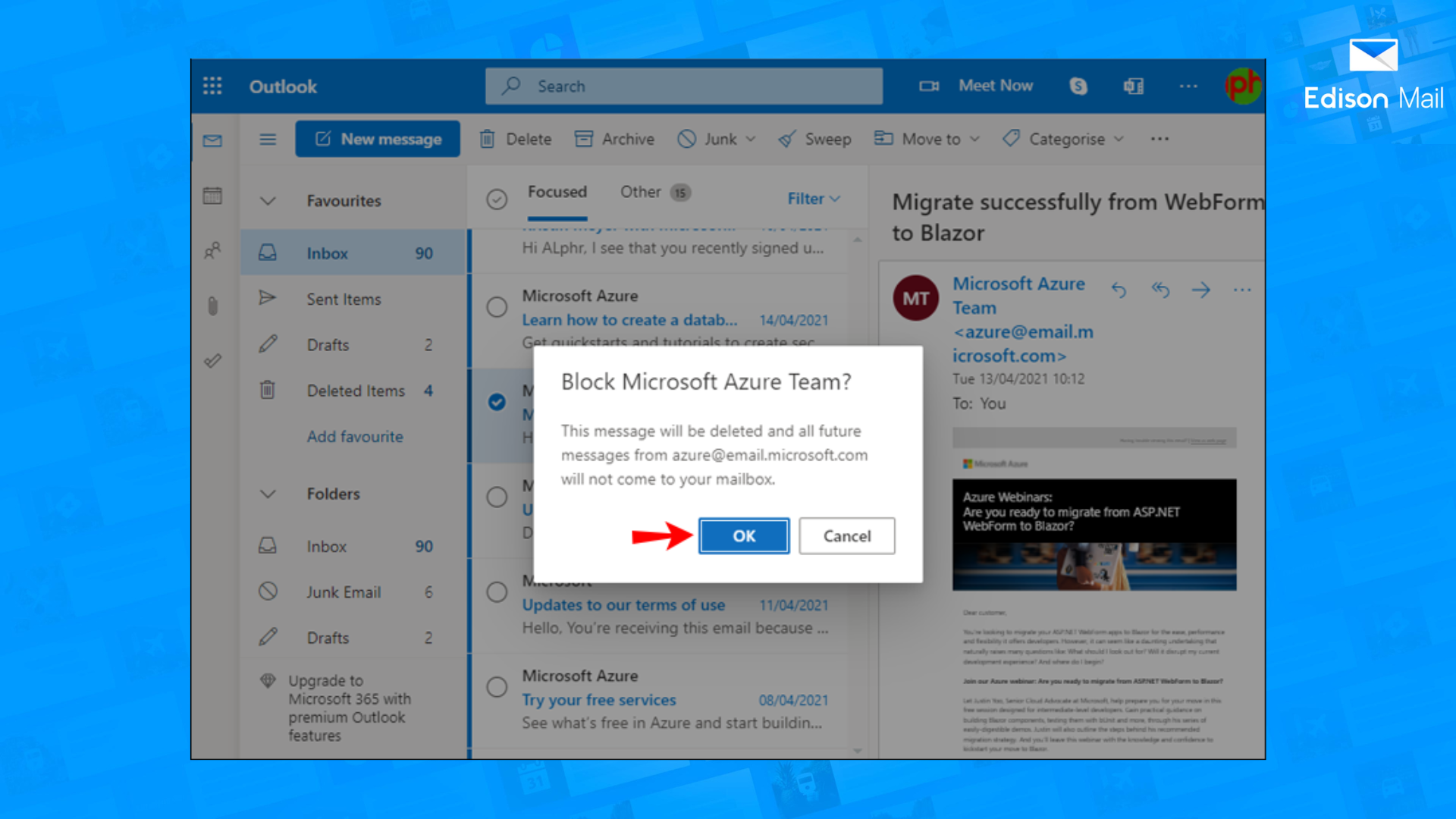Open the Microsoft 365 app launcher grid
Image resolution: width=1456 pixels, height=819 pixels.
213,86
